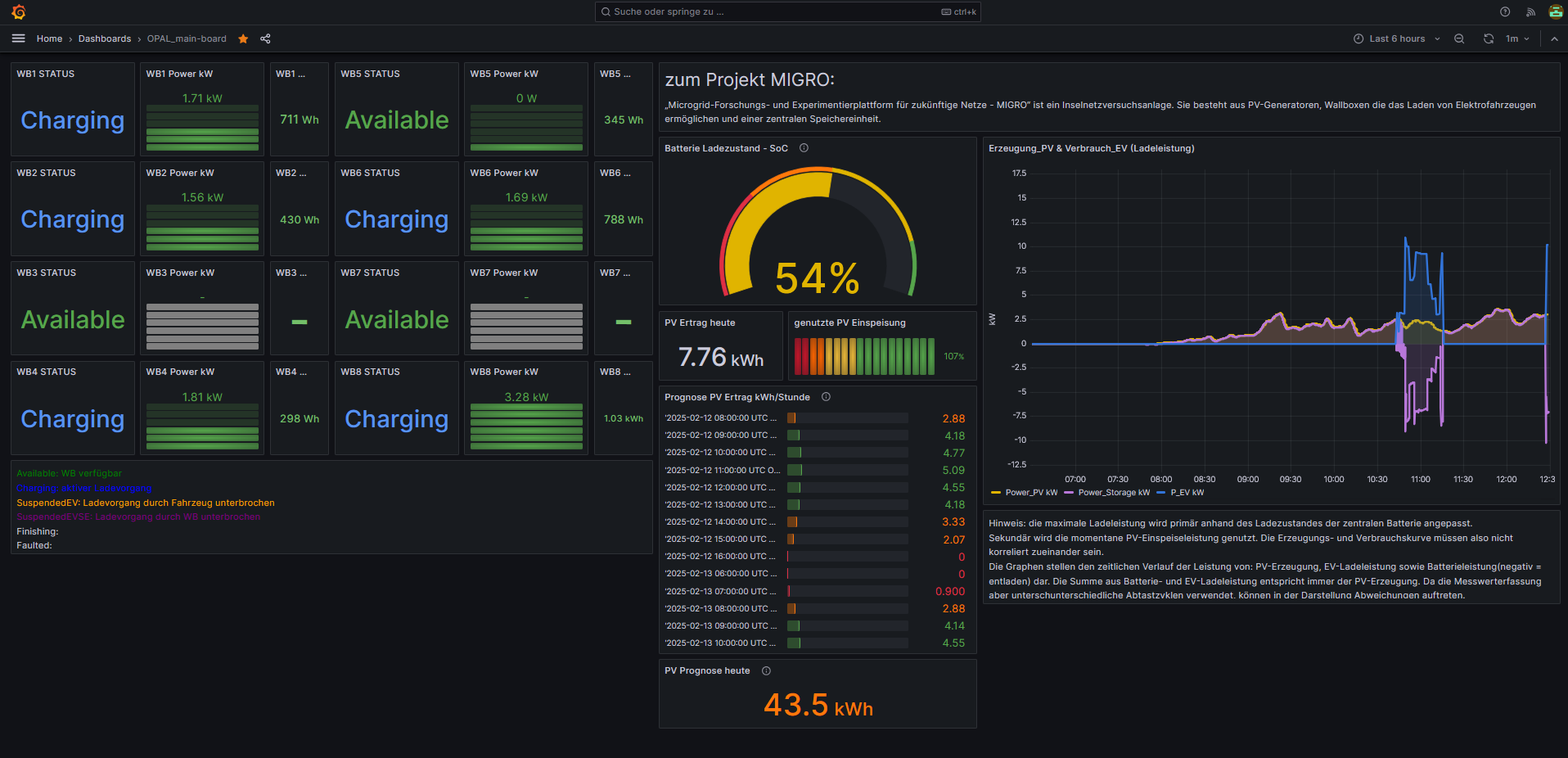Toggle Power_PV kW series in legend
1568x758 pixels.
1030,493
